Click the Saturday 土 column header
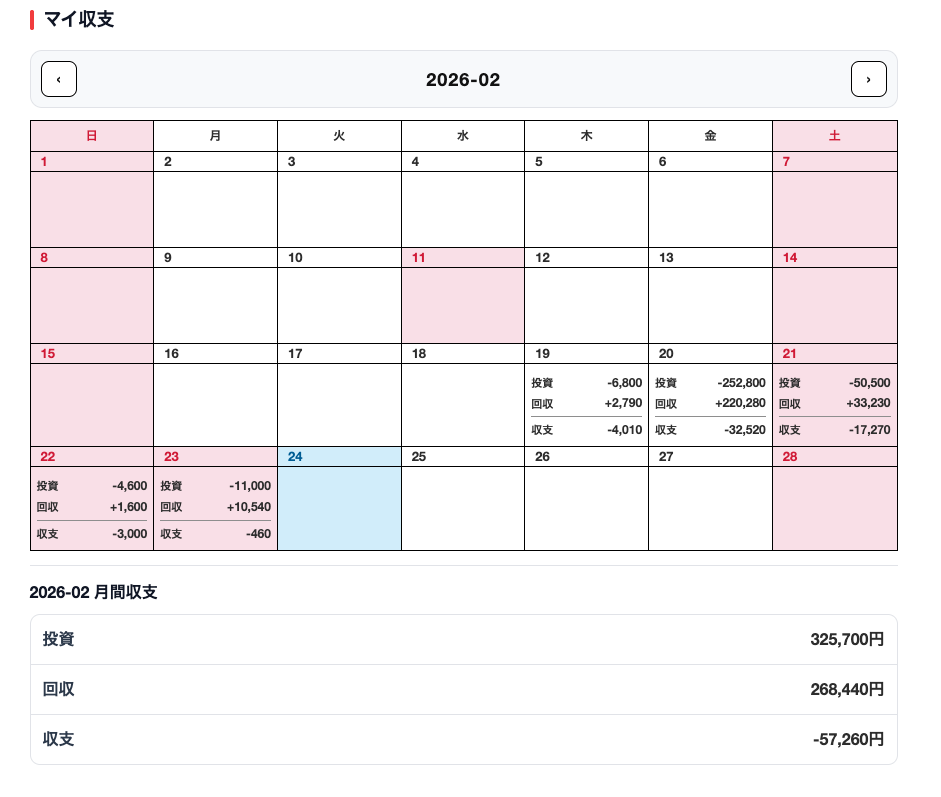This screenshot has height=797, width=941. (x=834, y=136)
